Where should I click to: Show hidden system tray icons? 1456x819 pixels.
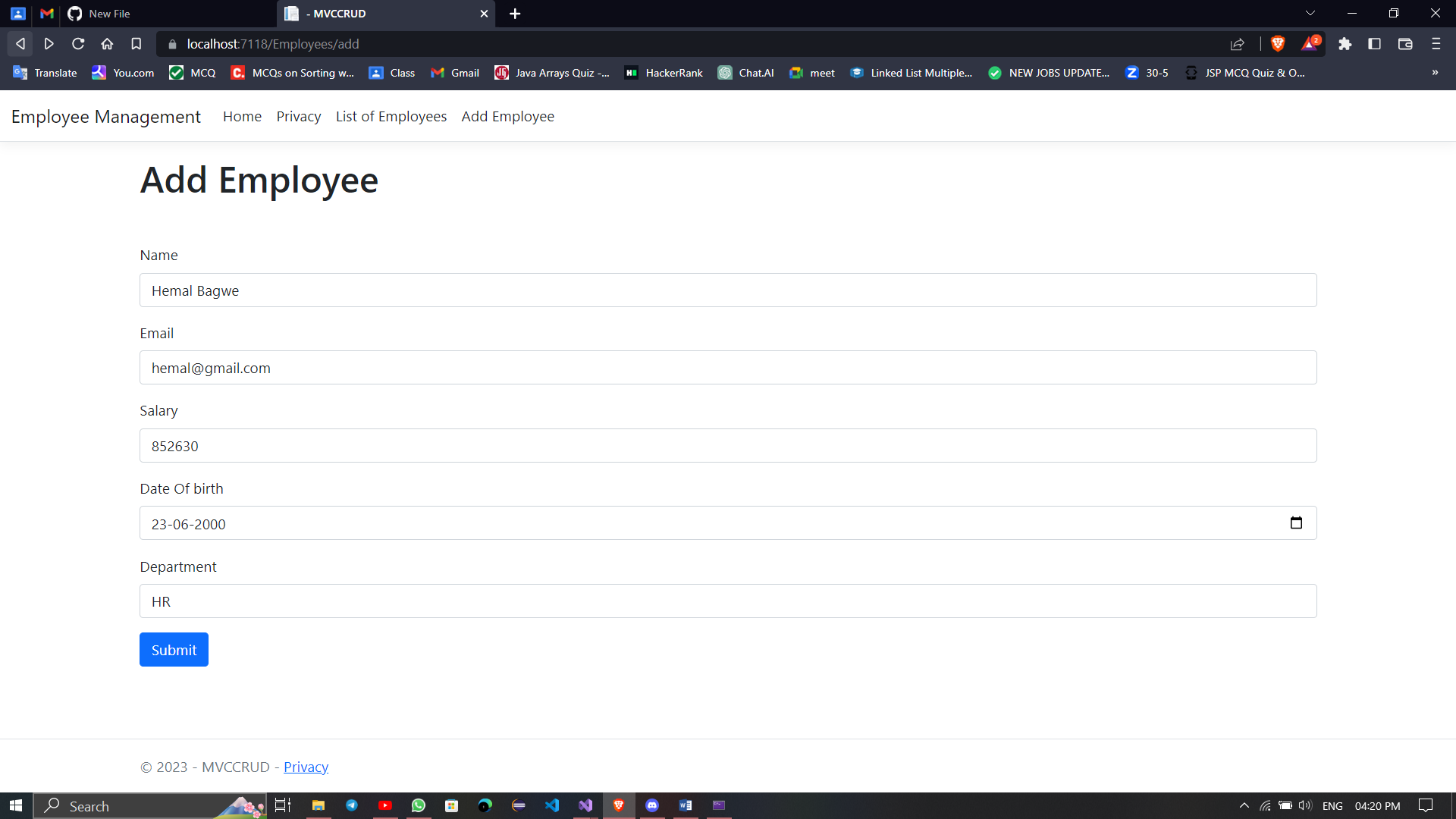coord(1244,805)
